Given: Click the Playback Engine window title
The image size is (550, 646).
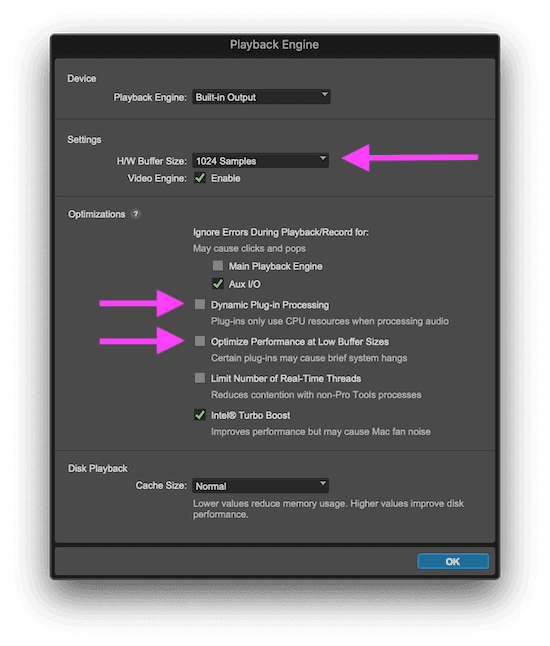Looking at the screenshot, I should pos(274,44).
